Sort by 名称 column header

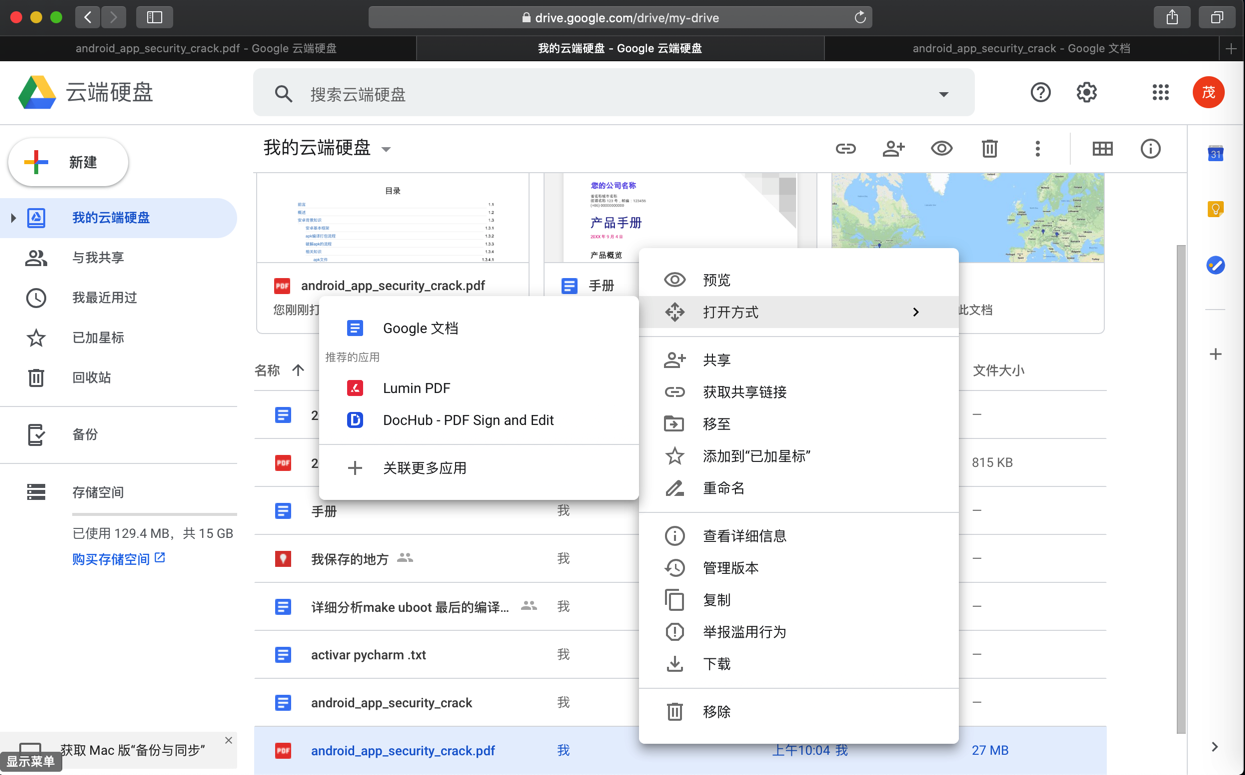(267, 370)
